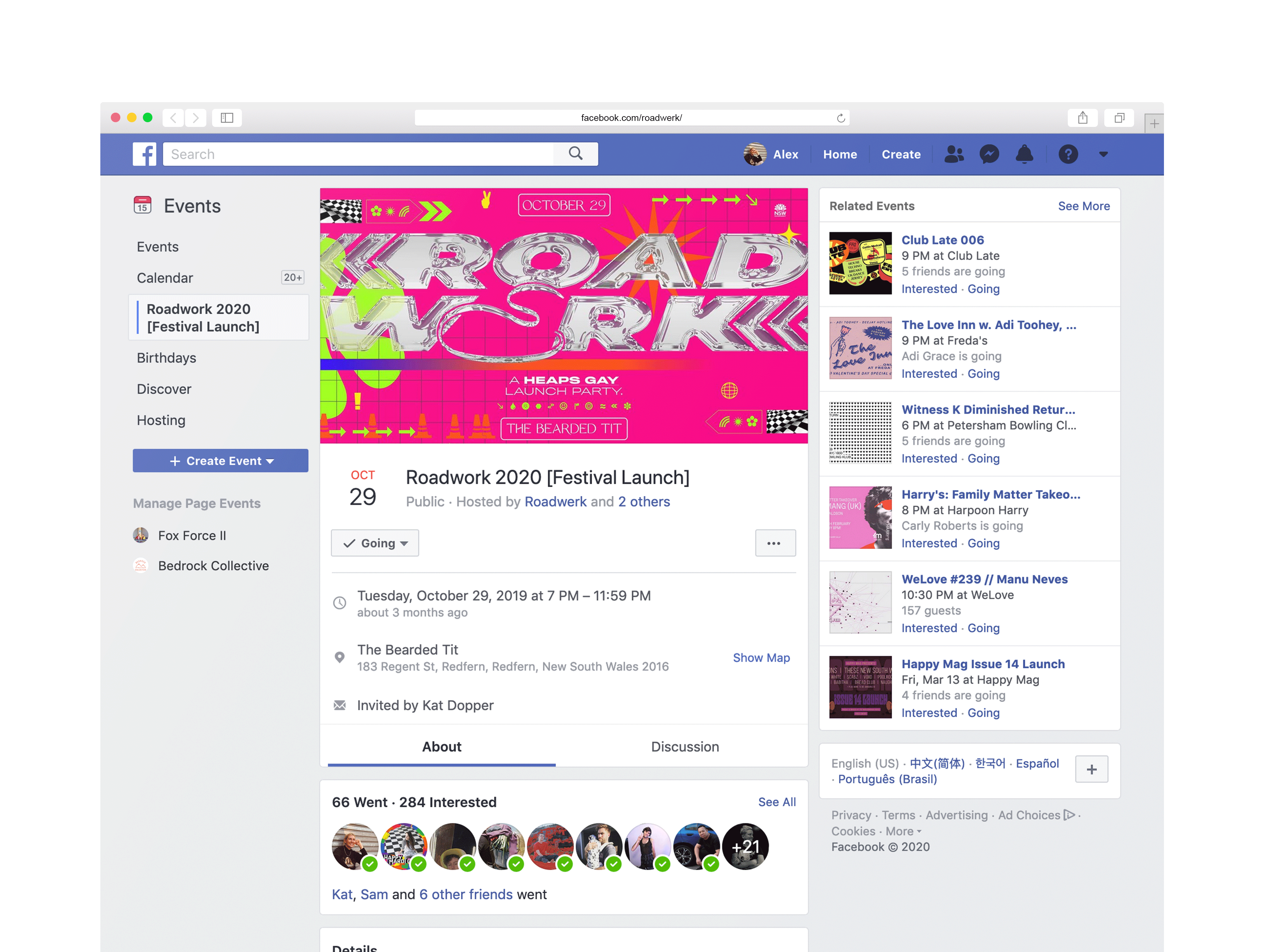Open the Club Late 006 event link
The image size is (1270, 952).
tap(943, 240)
